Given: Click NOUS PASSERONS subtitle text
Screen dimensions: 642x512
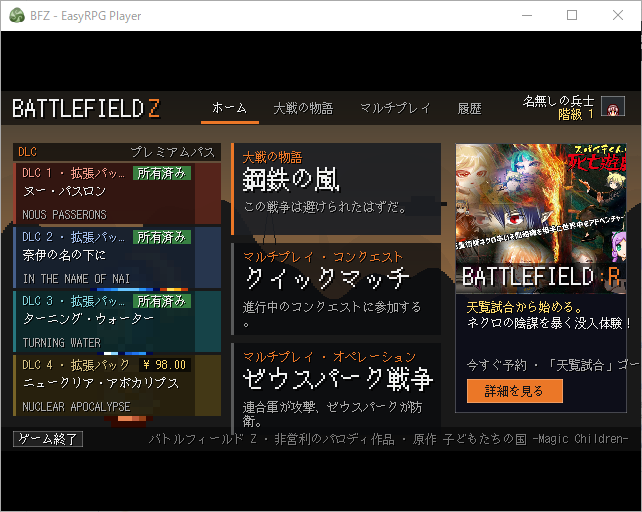Looking at the screenshot, I should click(x=64, y=215).
